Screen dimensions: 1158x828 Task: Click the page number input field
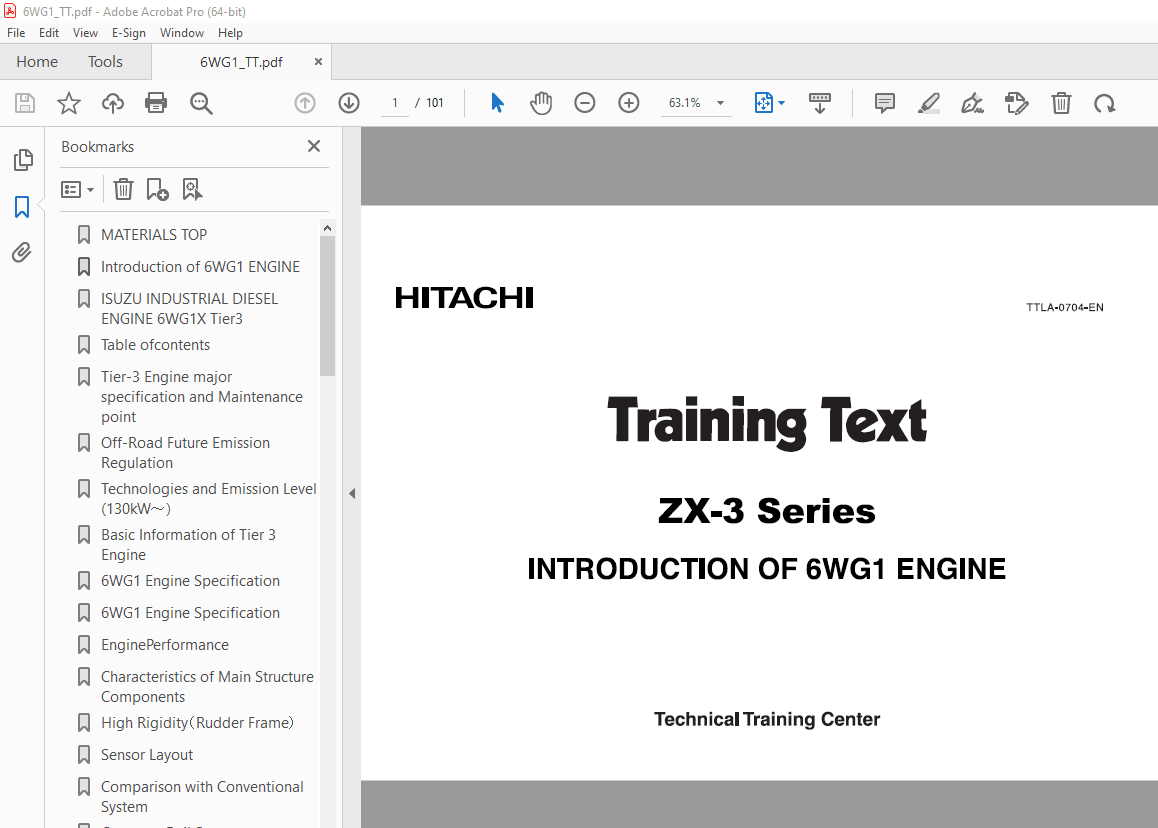395,103
